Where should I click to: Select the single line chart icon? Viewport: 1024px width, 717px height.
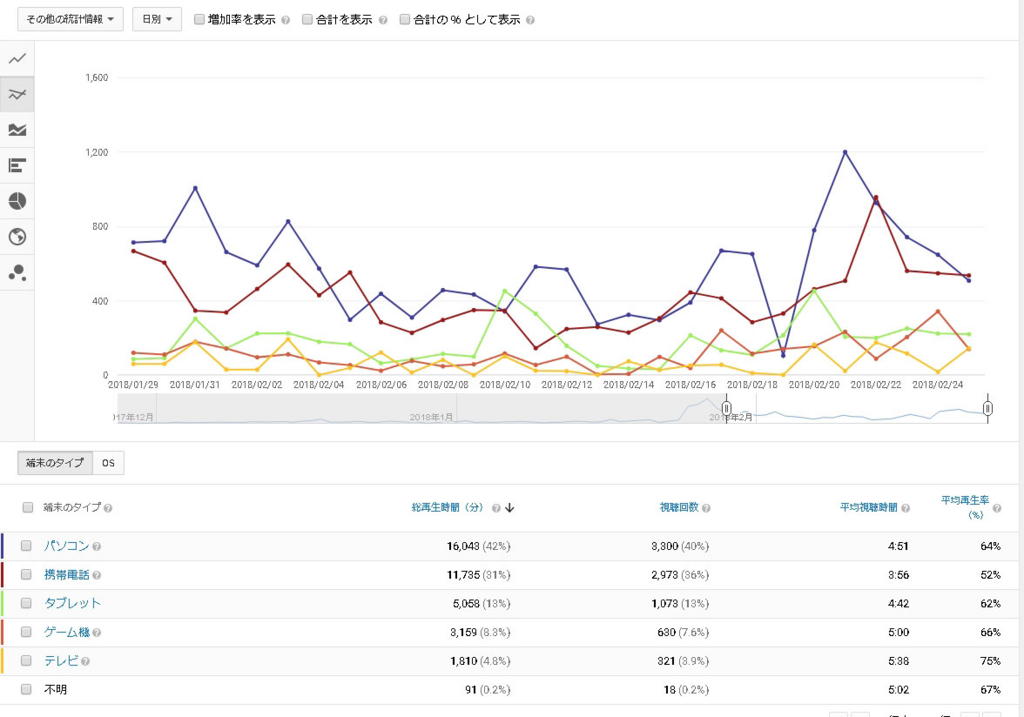[x=17, y=59]
